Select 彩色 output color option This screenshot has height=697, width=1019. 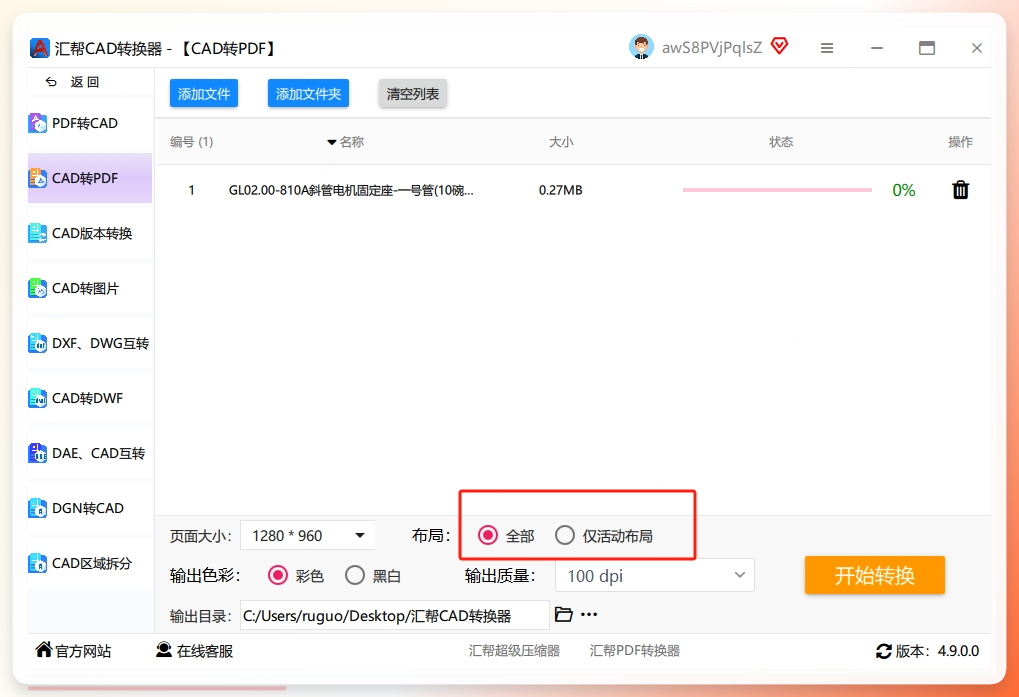(277, 575)
